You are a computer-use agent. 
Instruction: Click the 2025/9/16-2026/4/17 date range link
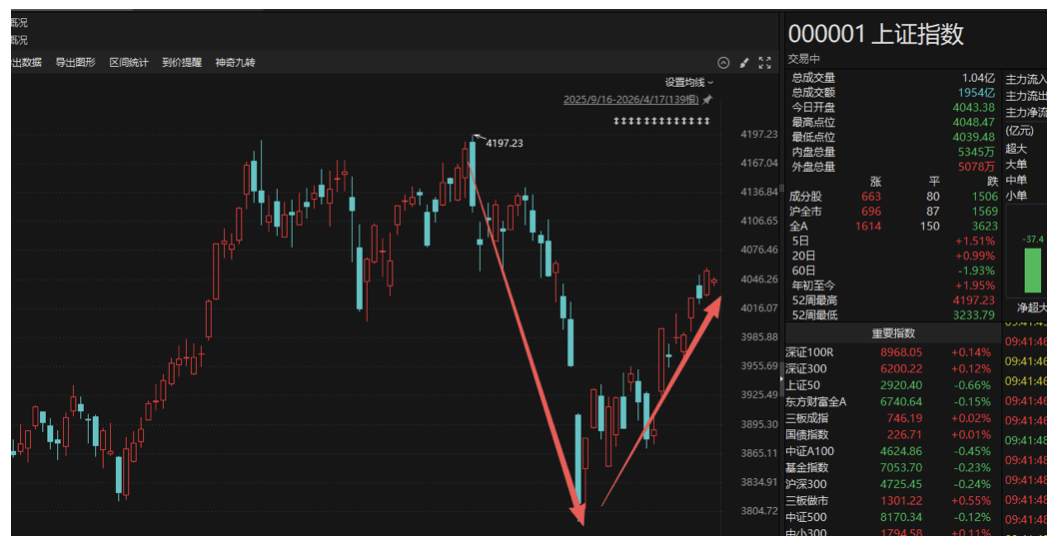[x=631, y=100]
